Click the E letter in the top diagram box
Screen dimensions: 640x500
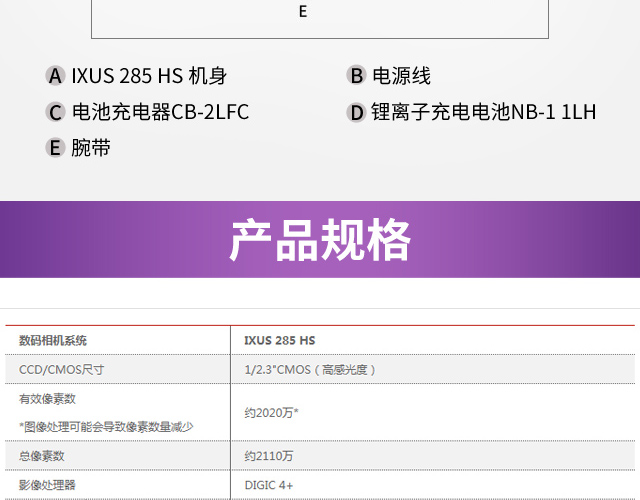(x=303, y=12)
